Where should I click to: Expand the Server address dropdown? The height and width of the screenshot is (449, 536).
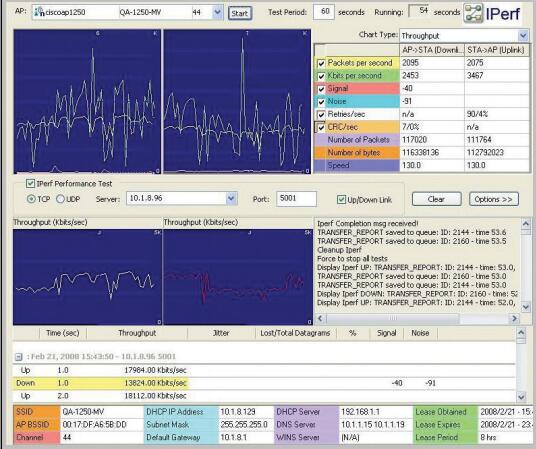(231, 198)
